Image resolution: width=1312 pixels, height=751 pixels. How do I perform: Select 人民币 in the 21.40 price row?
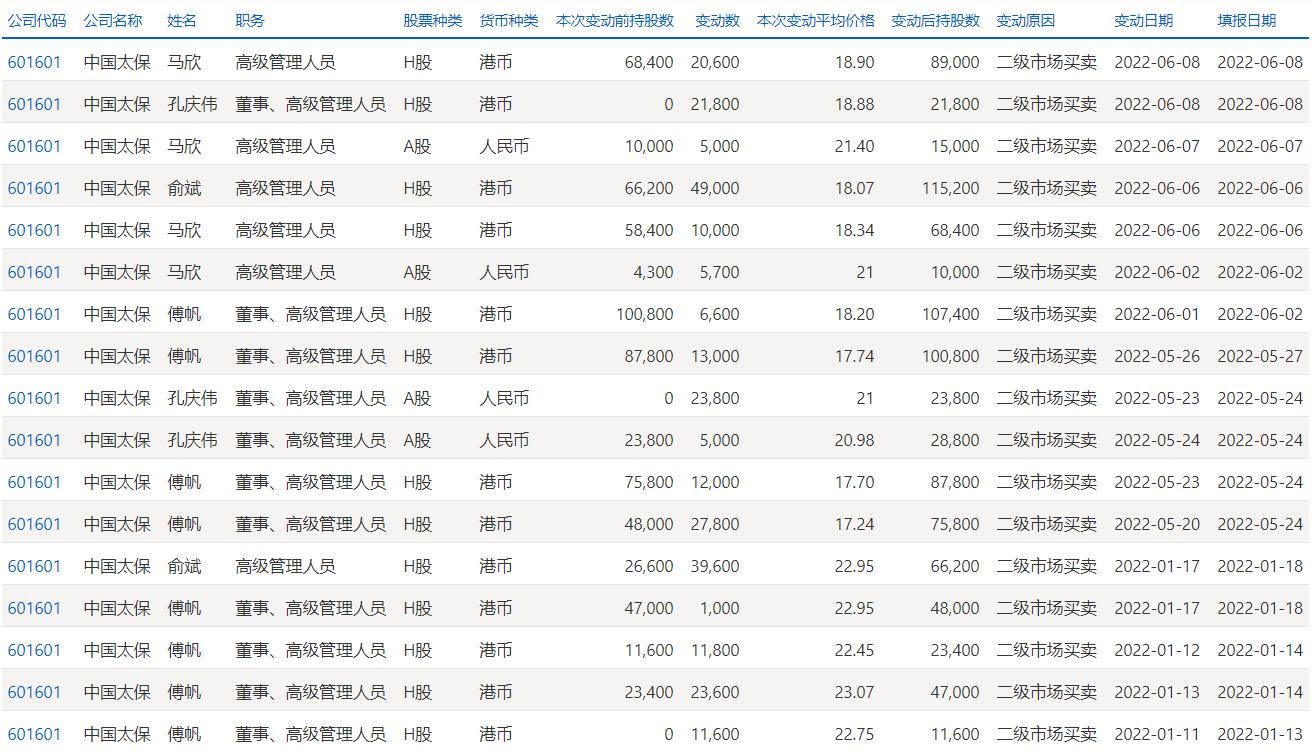click(x=504, y=146)
